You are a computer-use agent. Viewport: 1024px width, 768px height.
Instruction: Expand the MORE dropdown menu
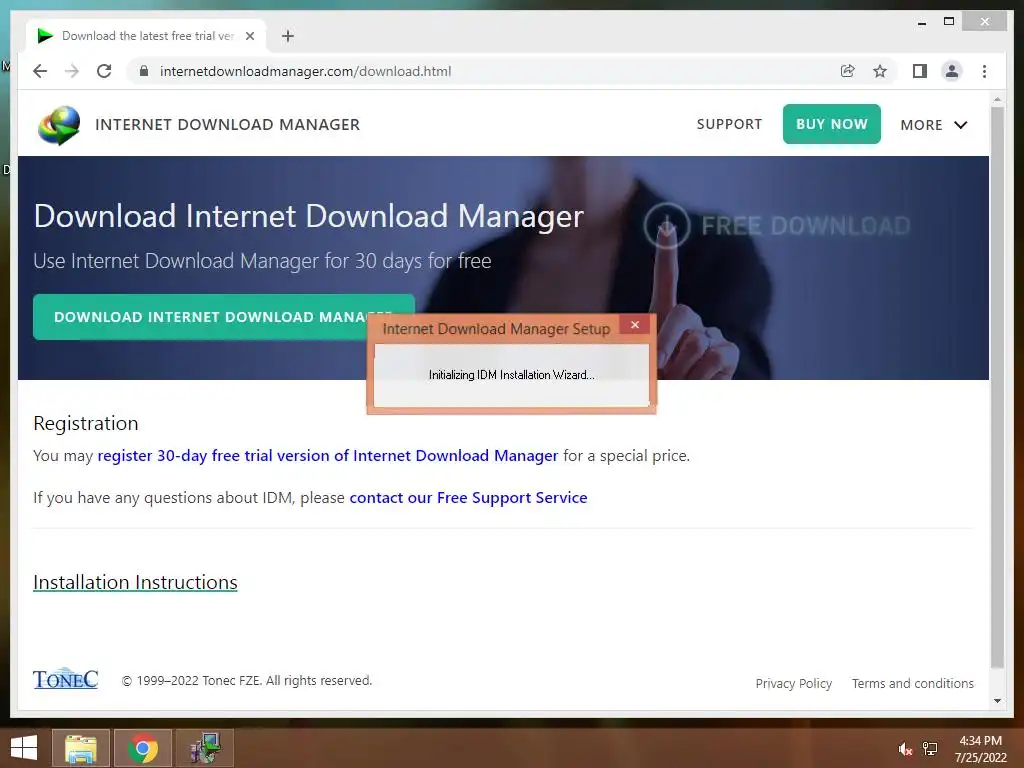pos(933,125)
